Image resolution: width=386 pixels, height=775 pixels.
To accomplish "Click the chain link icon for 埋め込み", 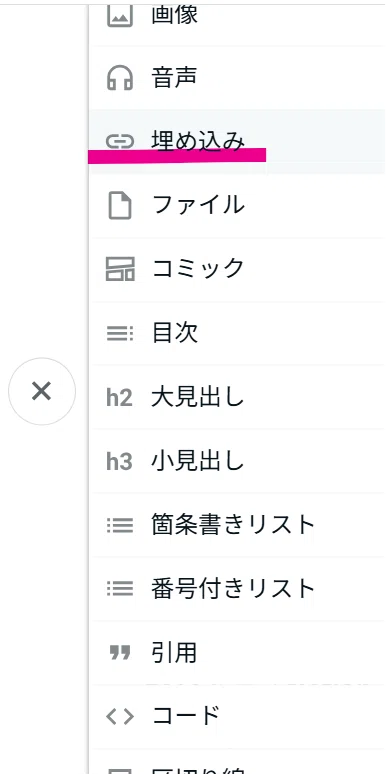I will click(120, 142).
